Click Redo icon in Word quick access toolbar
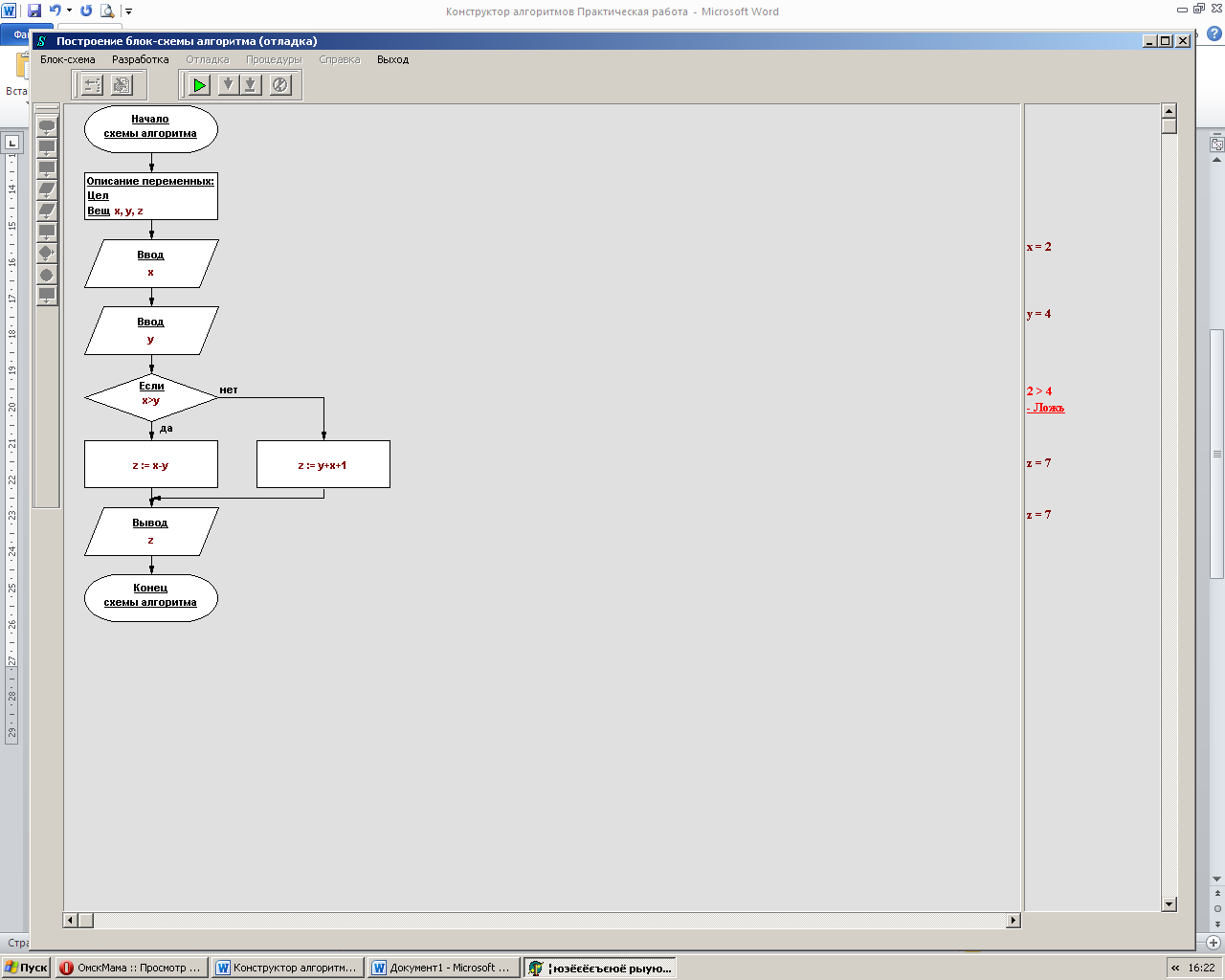 click(86, 11)
